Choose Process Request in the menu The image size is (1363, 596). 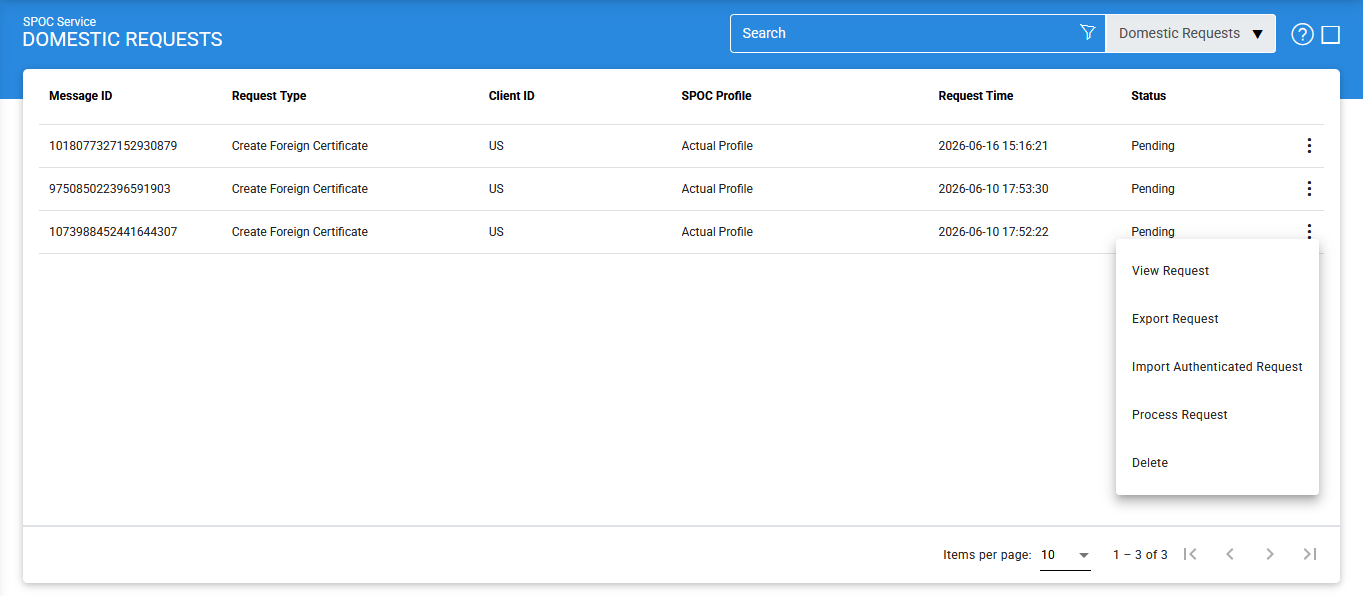[1217, 415]
